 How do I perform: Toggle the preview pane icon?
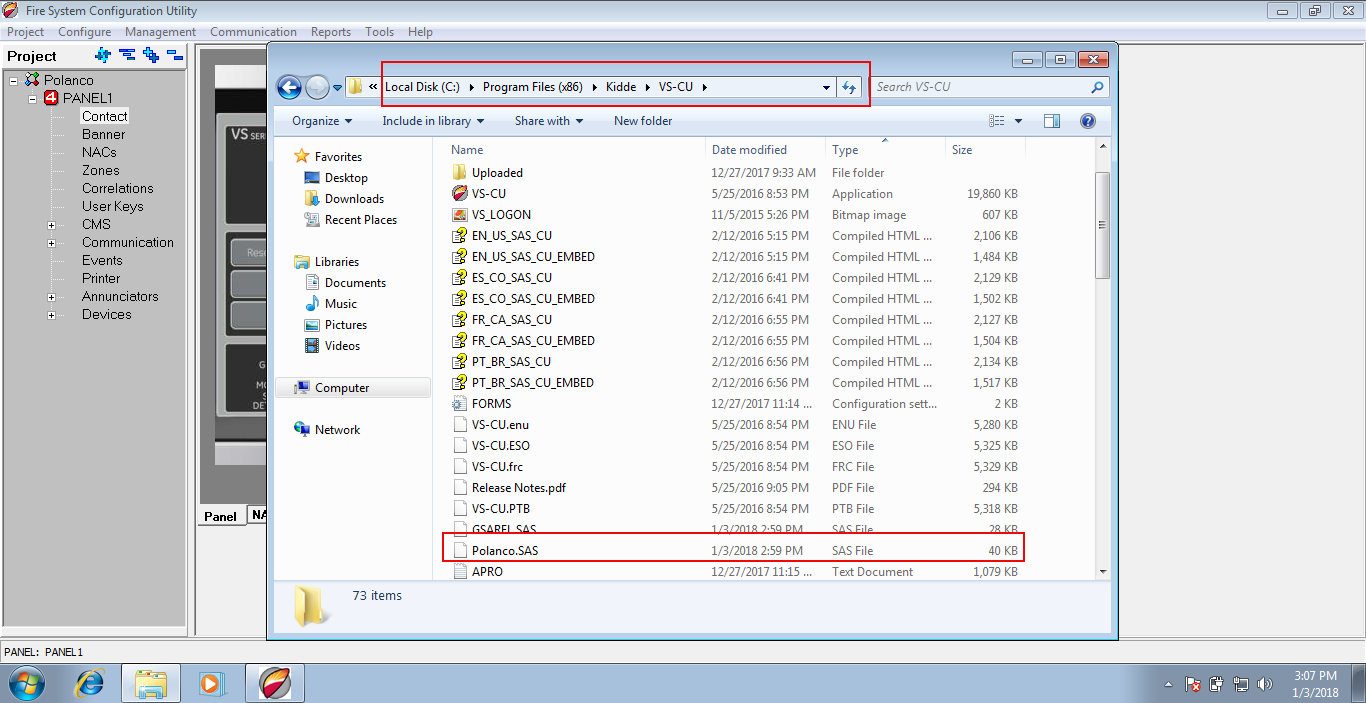pyautogui.click(x=1051, y=121)
